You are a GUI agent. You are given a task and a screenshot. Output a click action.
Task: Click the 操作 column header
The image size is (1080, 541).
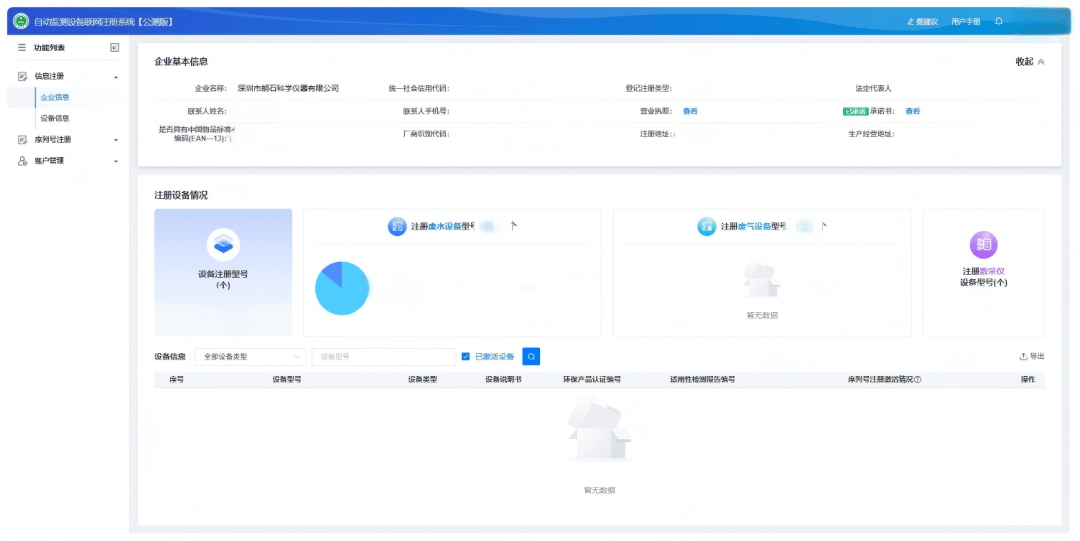coord(1028,380)
